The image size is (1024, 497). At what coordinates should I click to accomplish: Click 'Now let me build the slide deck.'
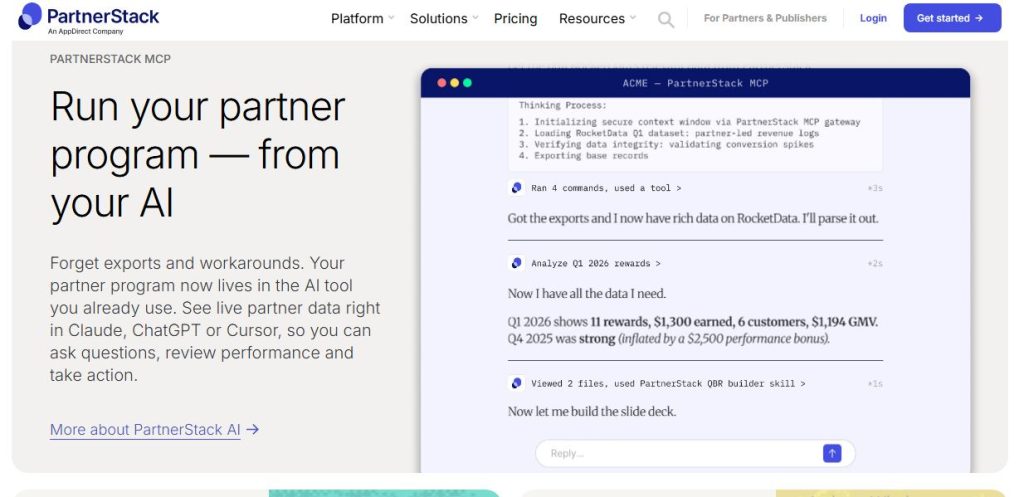[592, 411]
